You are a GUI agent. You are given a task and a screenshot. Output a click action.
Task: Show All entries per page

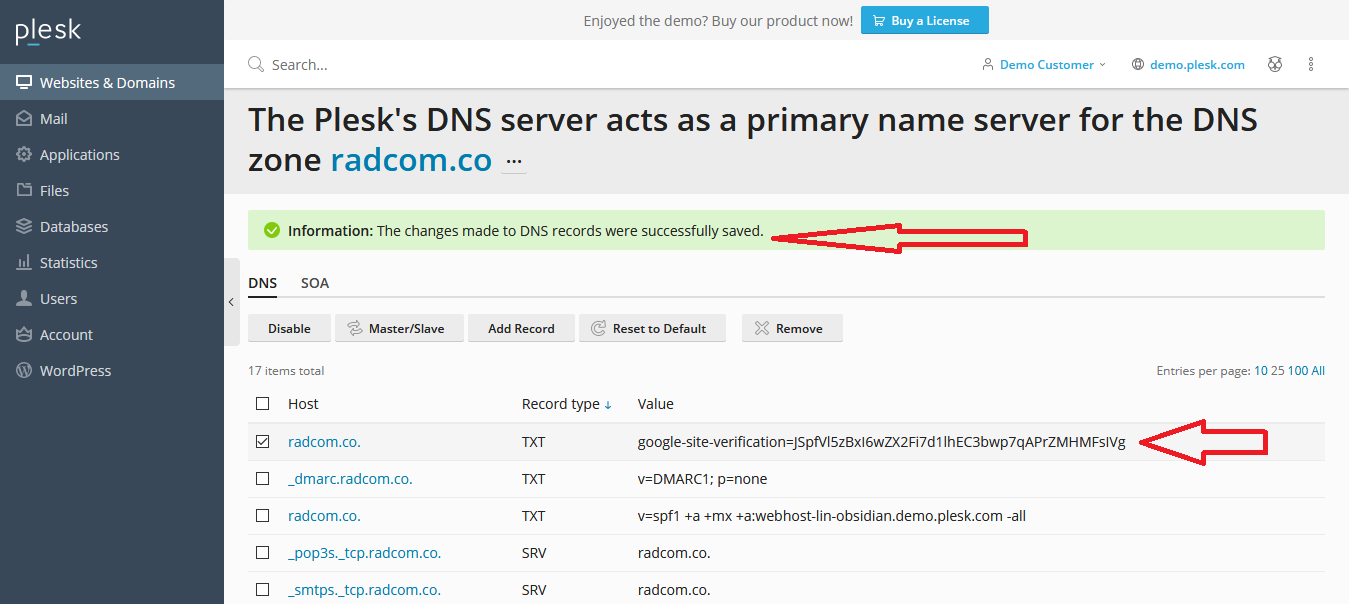pos(1318,371)
